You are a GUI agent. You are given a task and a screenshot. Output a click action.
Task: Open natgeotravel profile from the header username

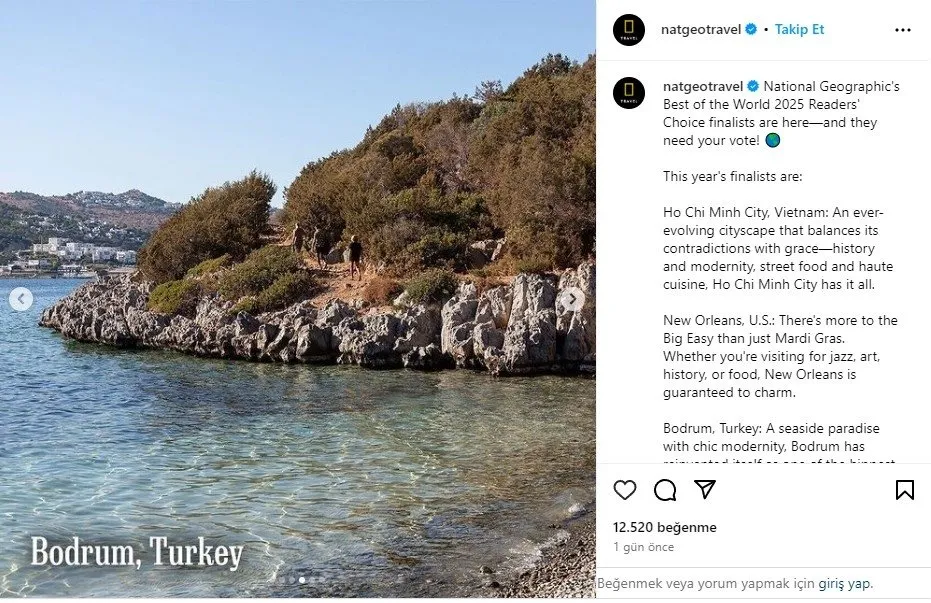click(701, 29)
